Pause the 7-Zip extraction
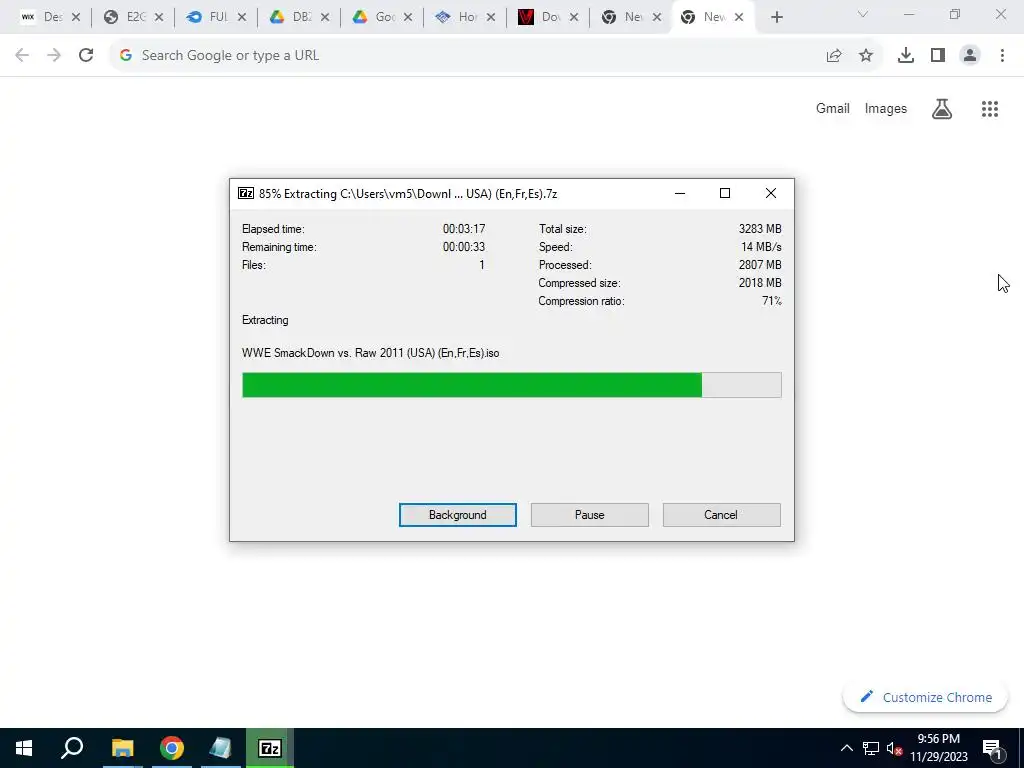The image size is (1024, 768). (589, 515)
